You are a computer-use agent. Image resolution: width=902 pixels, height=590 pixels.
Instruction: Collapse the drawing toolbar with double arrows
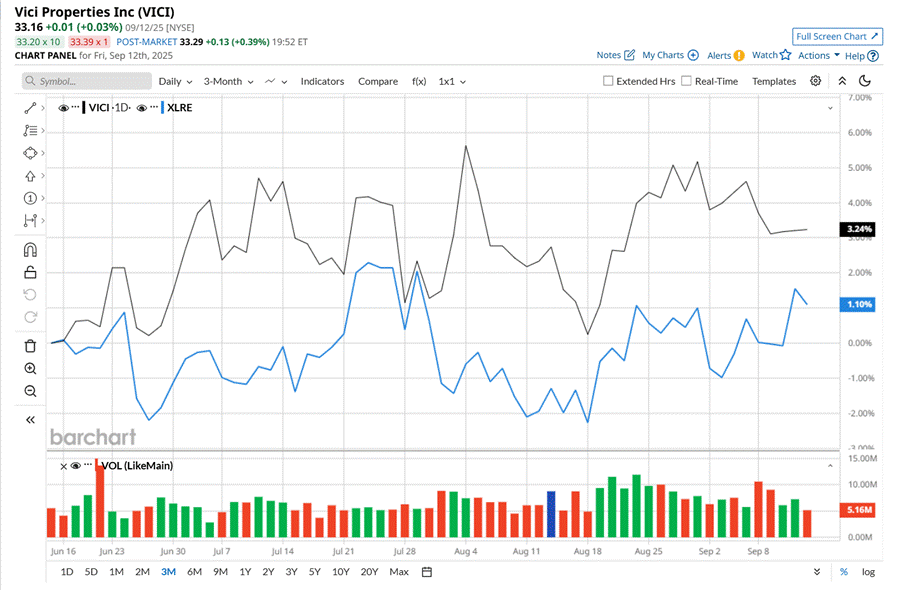click(x=30, y=420)
